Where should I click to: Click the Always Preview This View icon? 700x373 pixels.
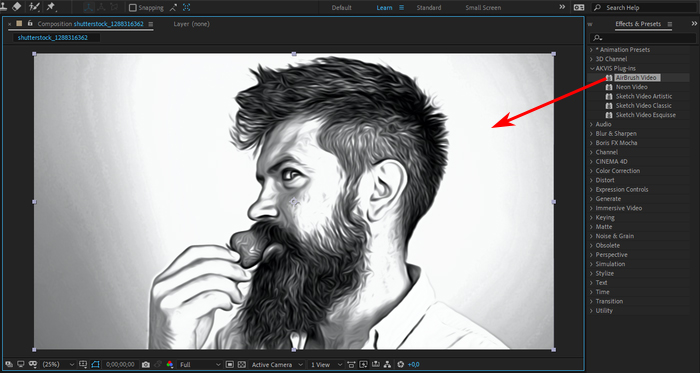[9, 365]
